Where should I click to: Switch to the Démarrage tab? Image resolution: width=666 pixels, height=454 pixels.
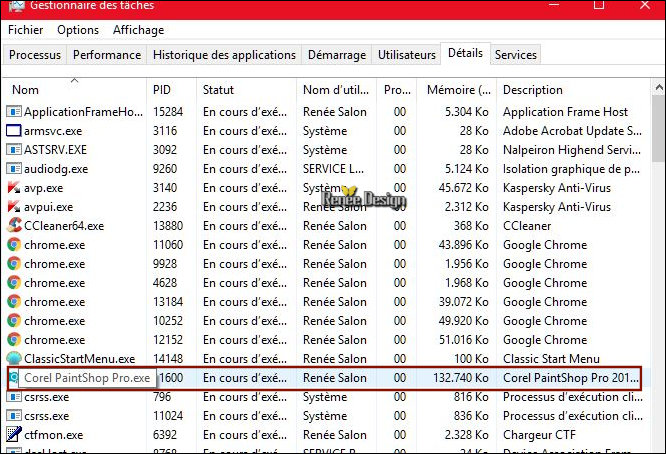337,55
